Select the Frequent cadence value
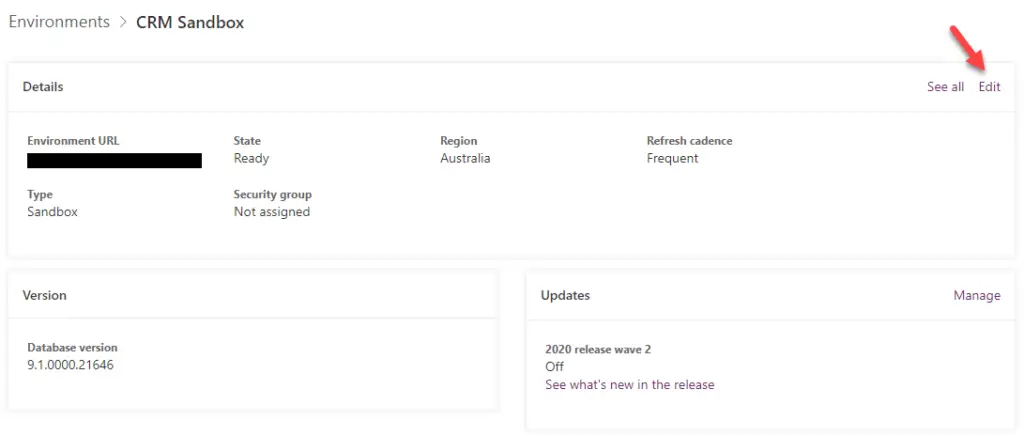1024x436 pixels. [672, 159]
